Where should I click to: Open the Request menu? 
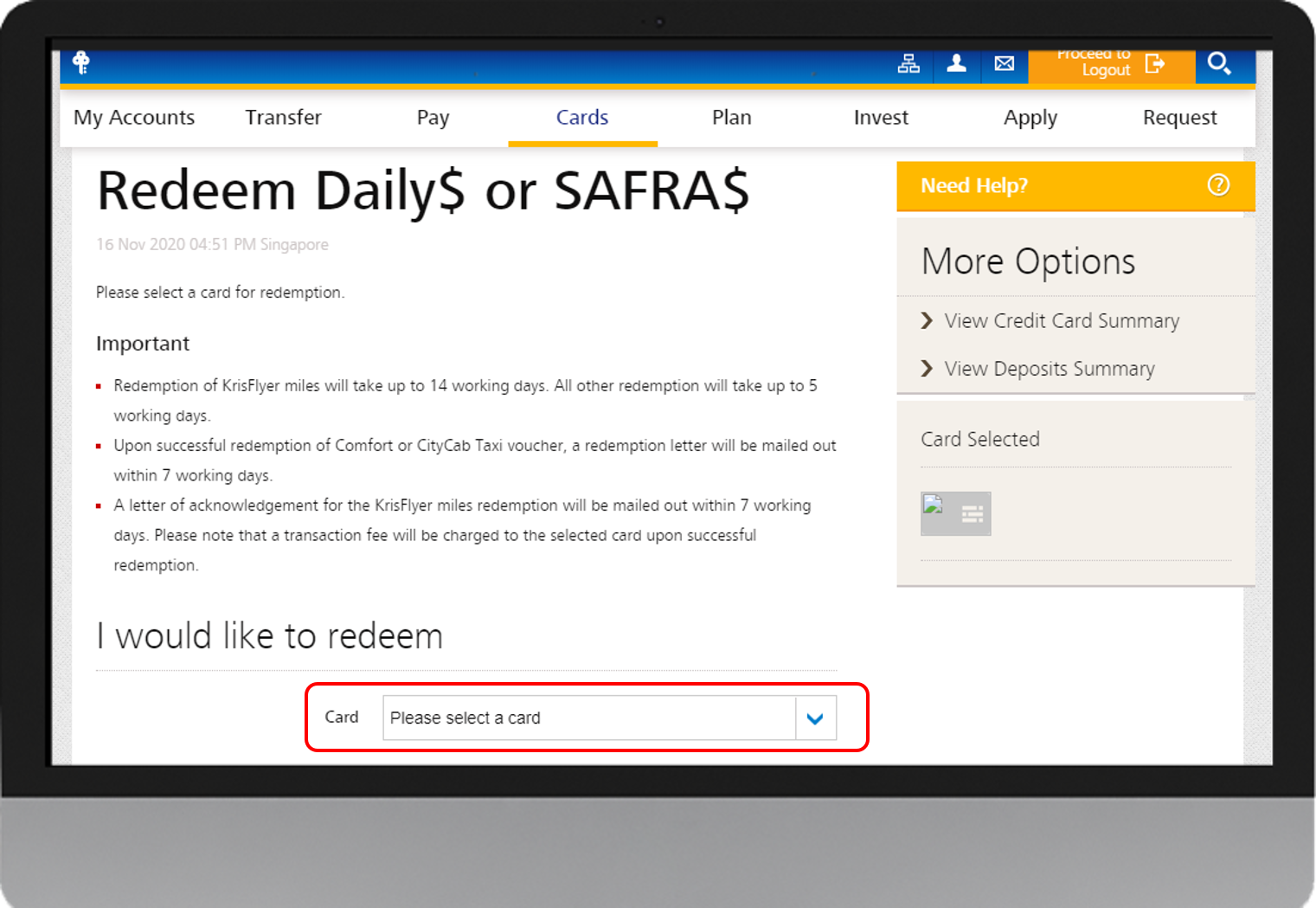coord(1179,118)
